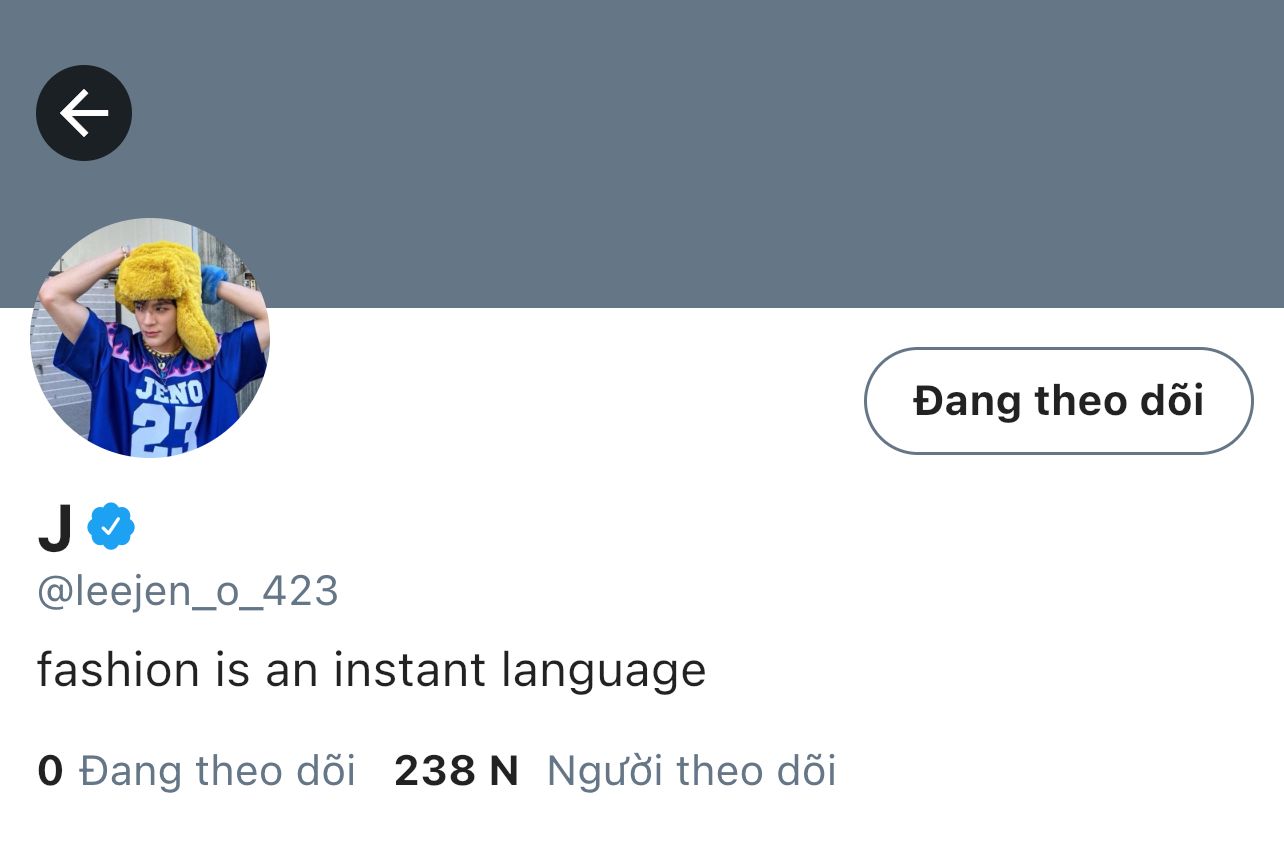The image size is (1284, 847).
Task: Click the "Đang theo dõi" follow button
Action: click(x=1058, y=401)
